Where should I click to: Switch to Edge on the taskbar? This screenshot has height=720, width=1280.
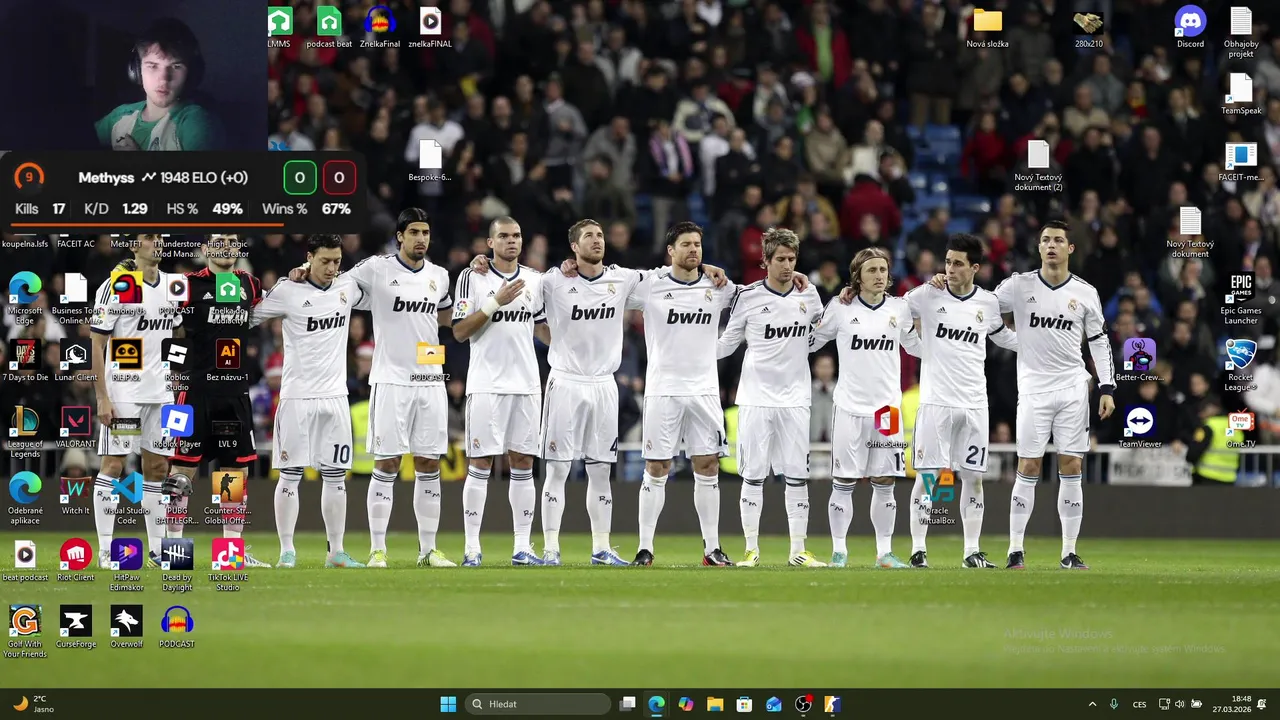[x=656, y=704]
